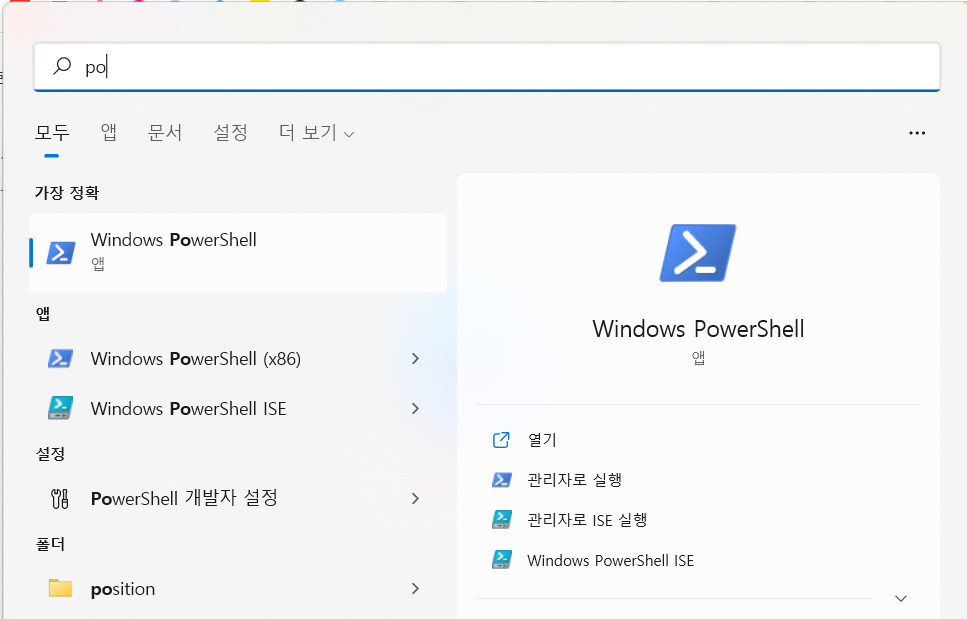Image resolution: width=967 pixels, height=619 pixels.
Task: Expand the position folder chevron
Action: (x=415, y=589)
